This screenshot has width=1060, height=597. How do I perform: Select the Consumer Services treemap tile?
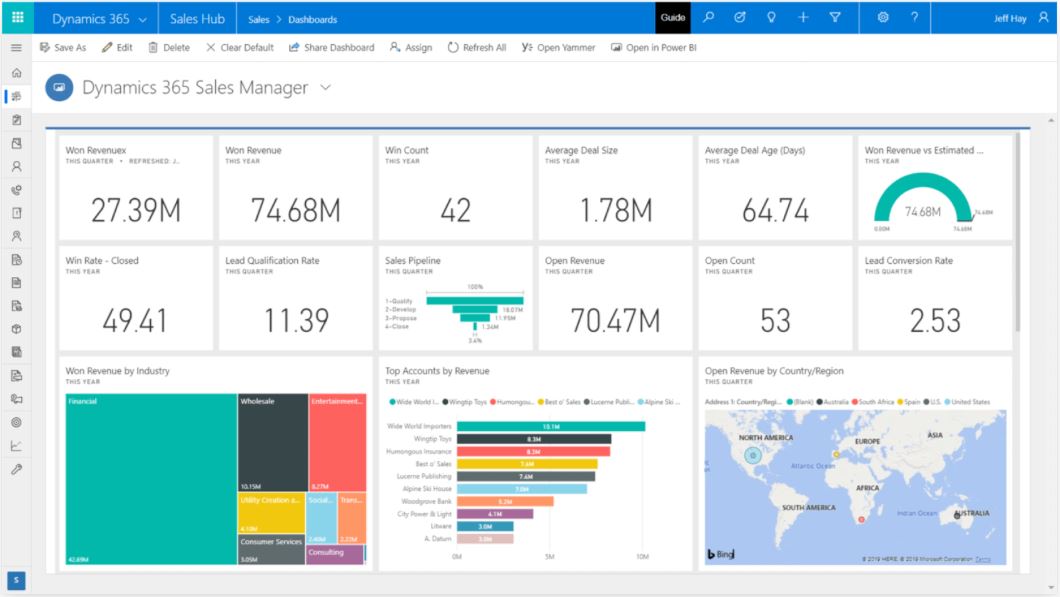tap(271, 550)
